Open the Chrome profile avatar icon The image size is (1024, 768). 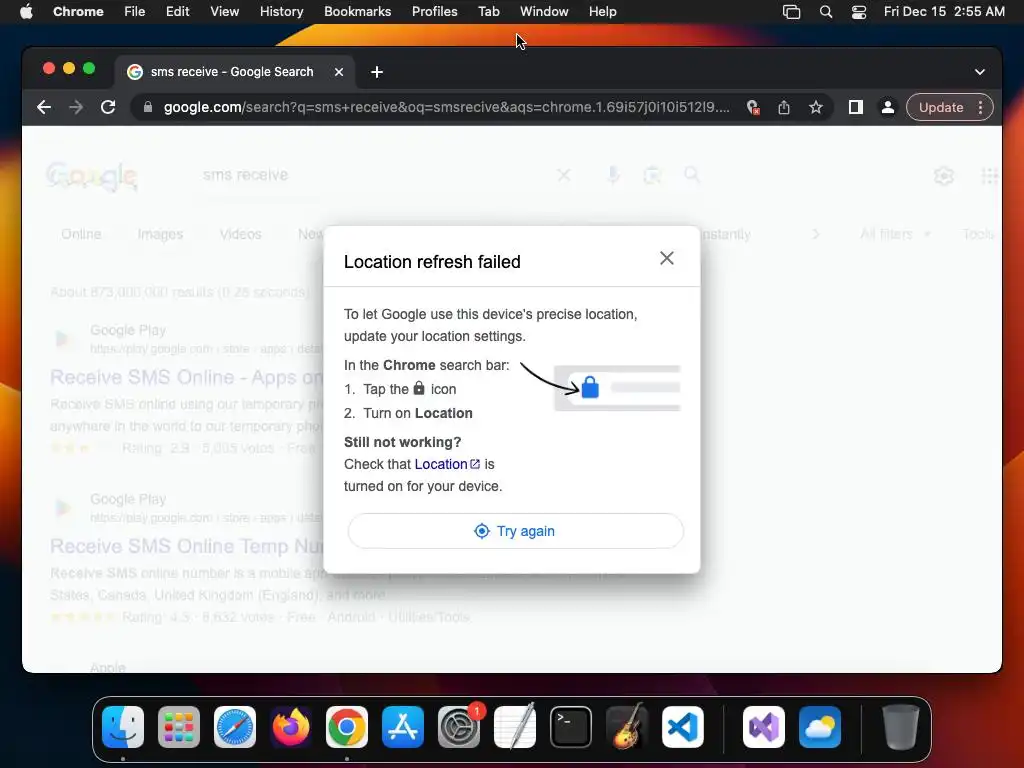[x=888, y=107]
